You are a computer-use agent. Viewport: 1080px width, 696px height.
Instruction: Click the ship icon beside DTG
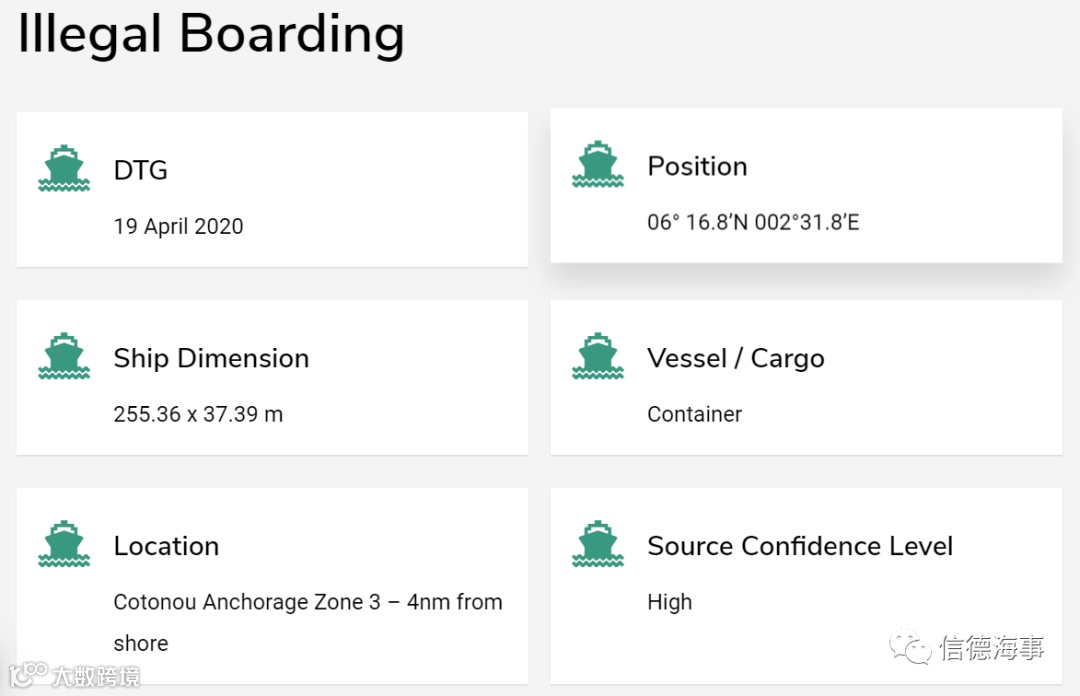tap(64, 169)
